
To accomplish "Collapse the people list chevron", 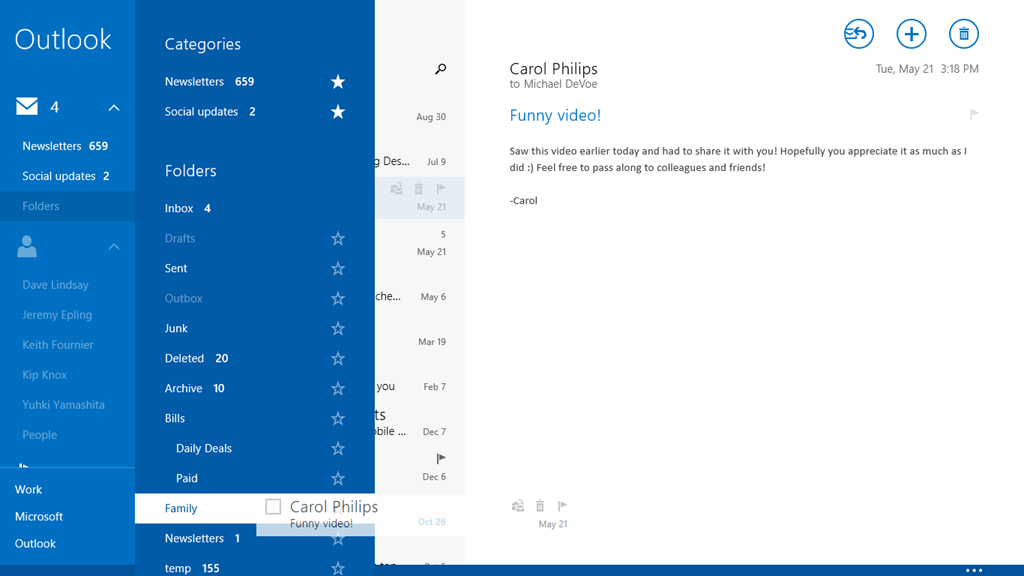I will [114, 247].
